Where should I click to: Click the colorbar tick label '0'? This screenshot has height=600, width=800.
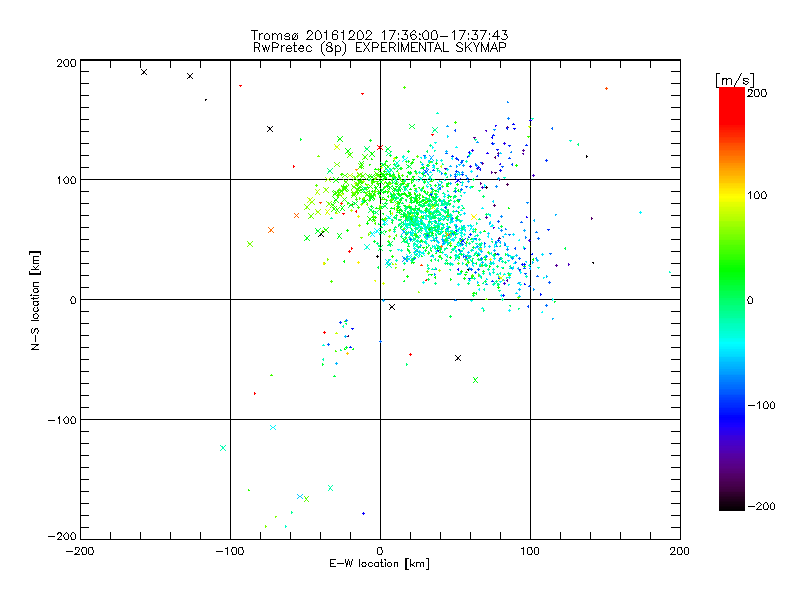point(750,300)
